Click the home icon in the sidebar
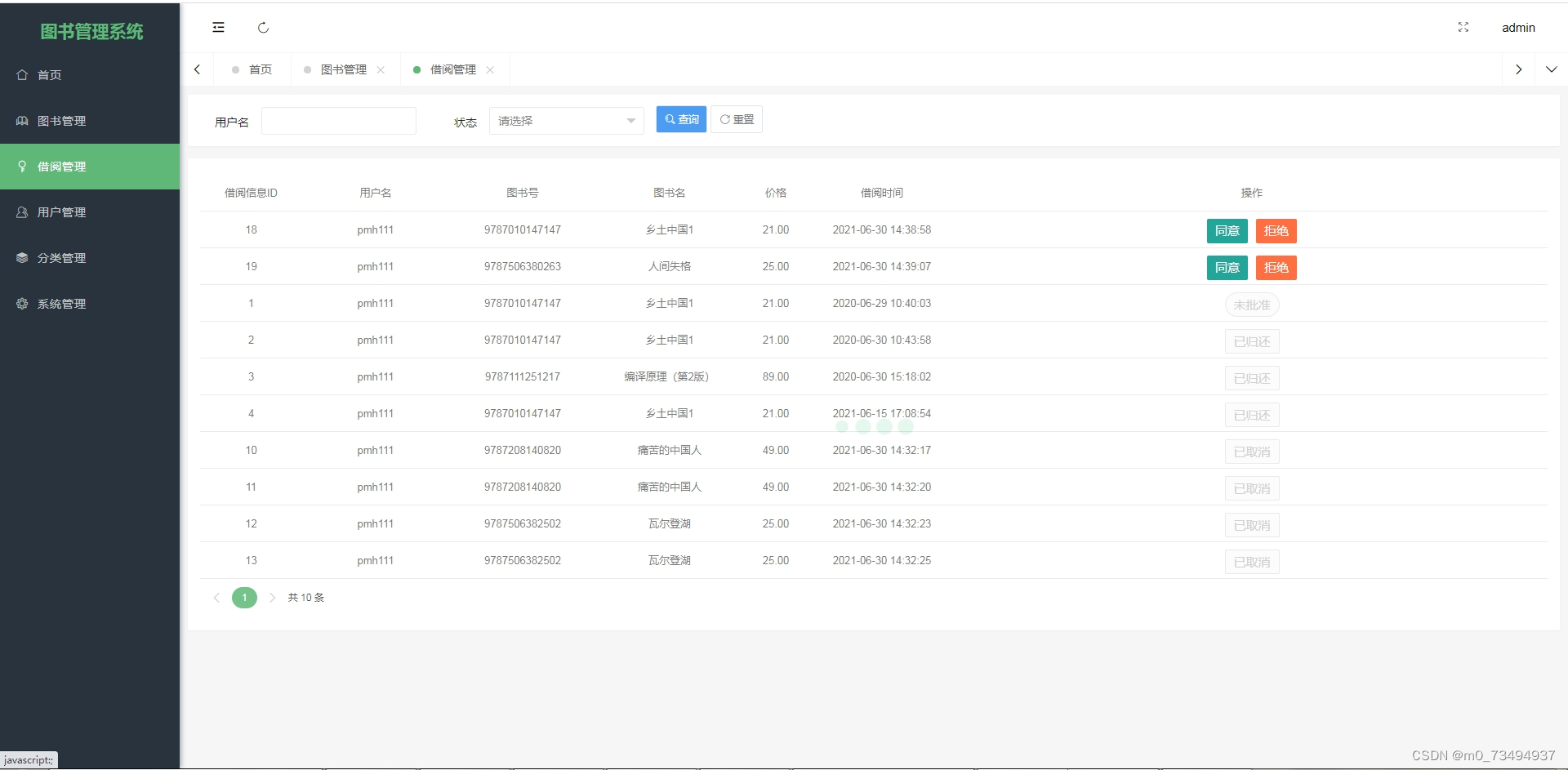 click(22, 74)
